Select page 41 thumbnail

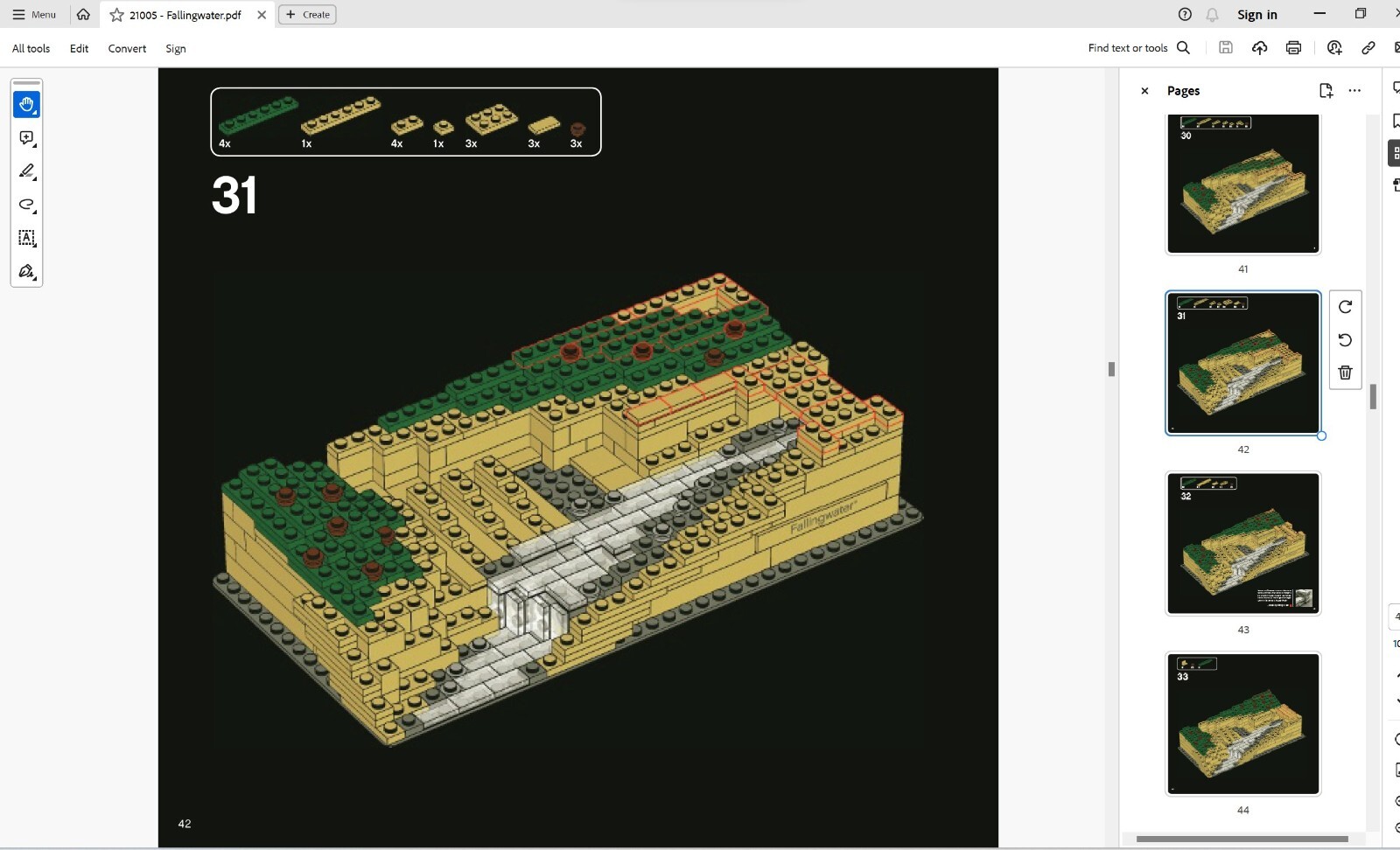coord(1242,184)
